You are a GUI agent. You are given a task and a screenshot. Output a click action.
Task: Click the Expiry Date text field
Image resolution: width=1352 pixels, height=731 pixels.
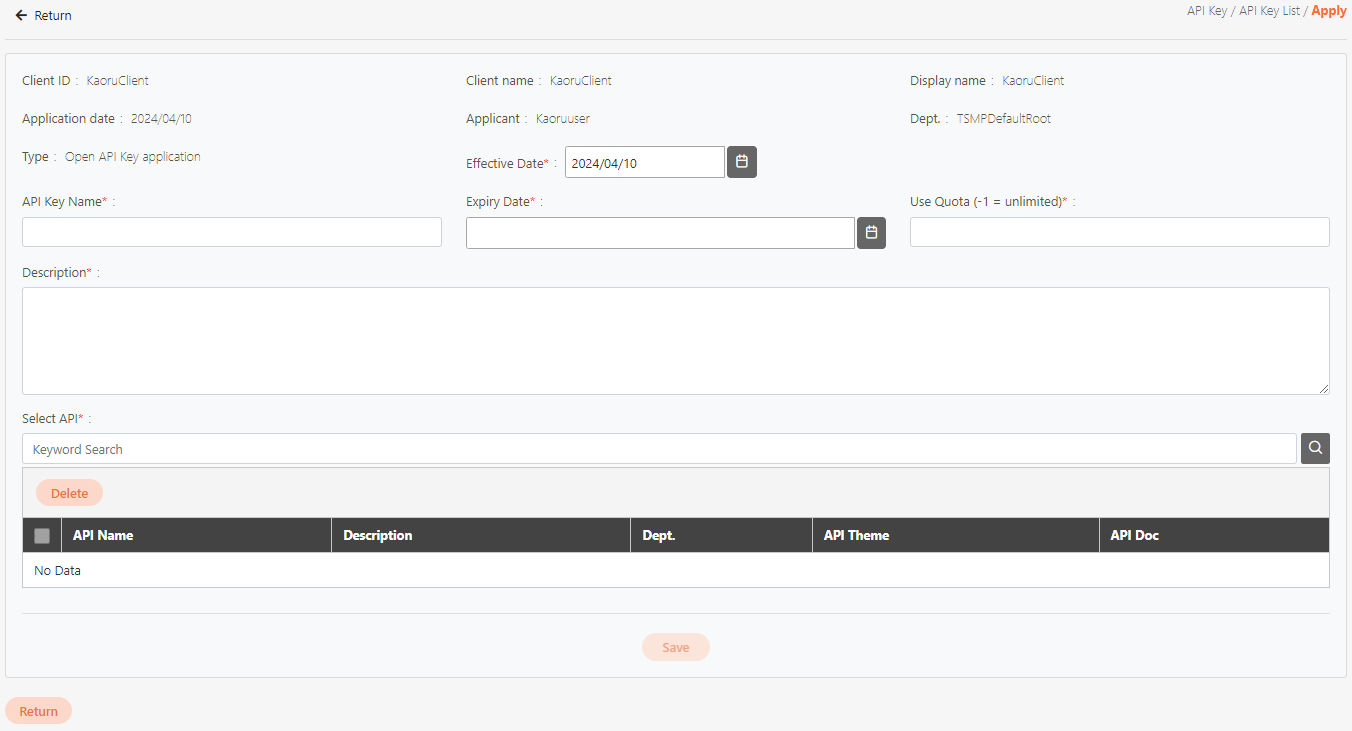point(660,233)
